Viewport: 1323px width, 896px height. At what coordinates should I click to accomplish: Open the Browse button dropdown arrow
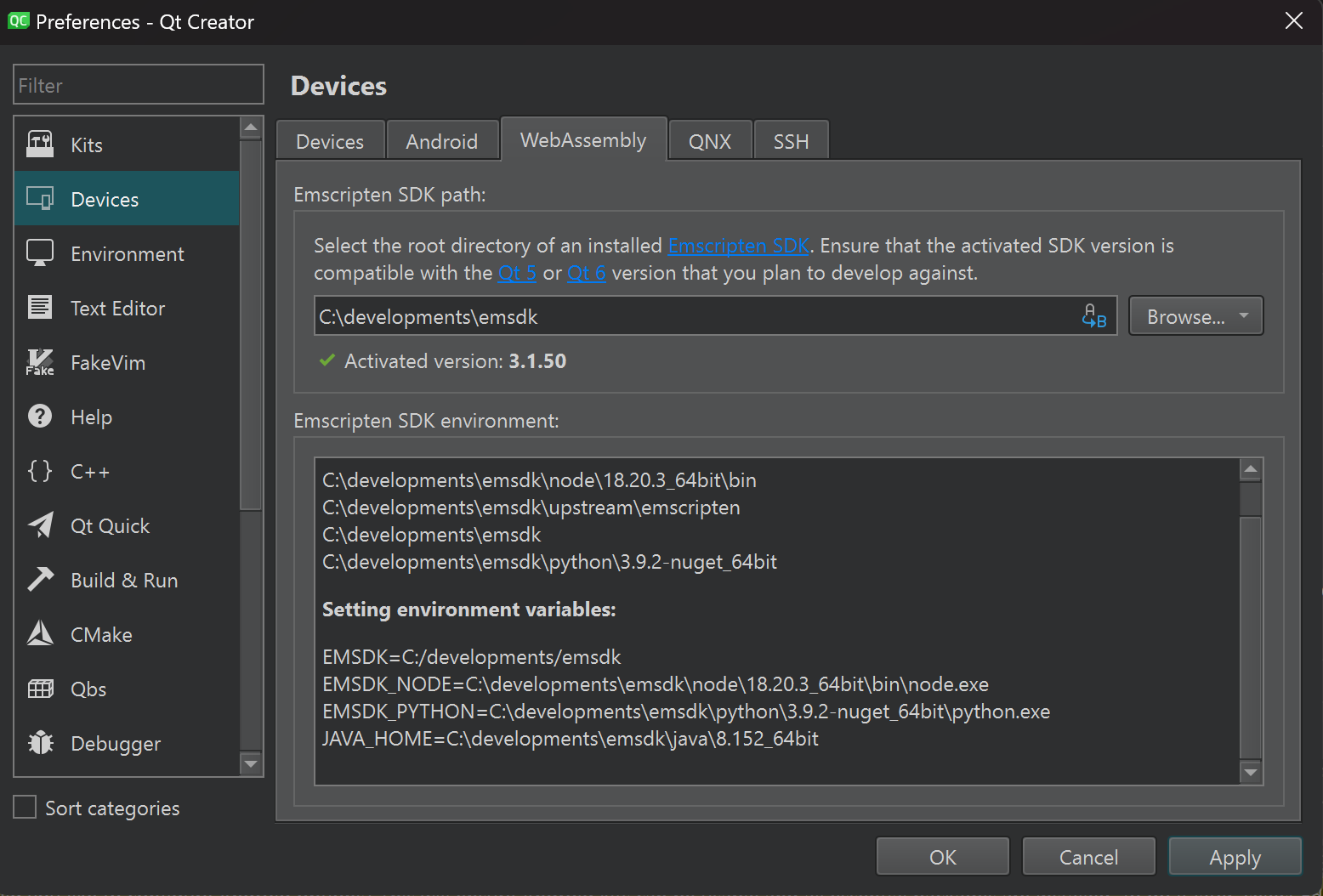[x=1244, y=315]
